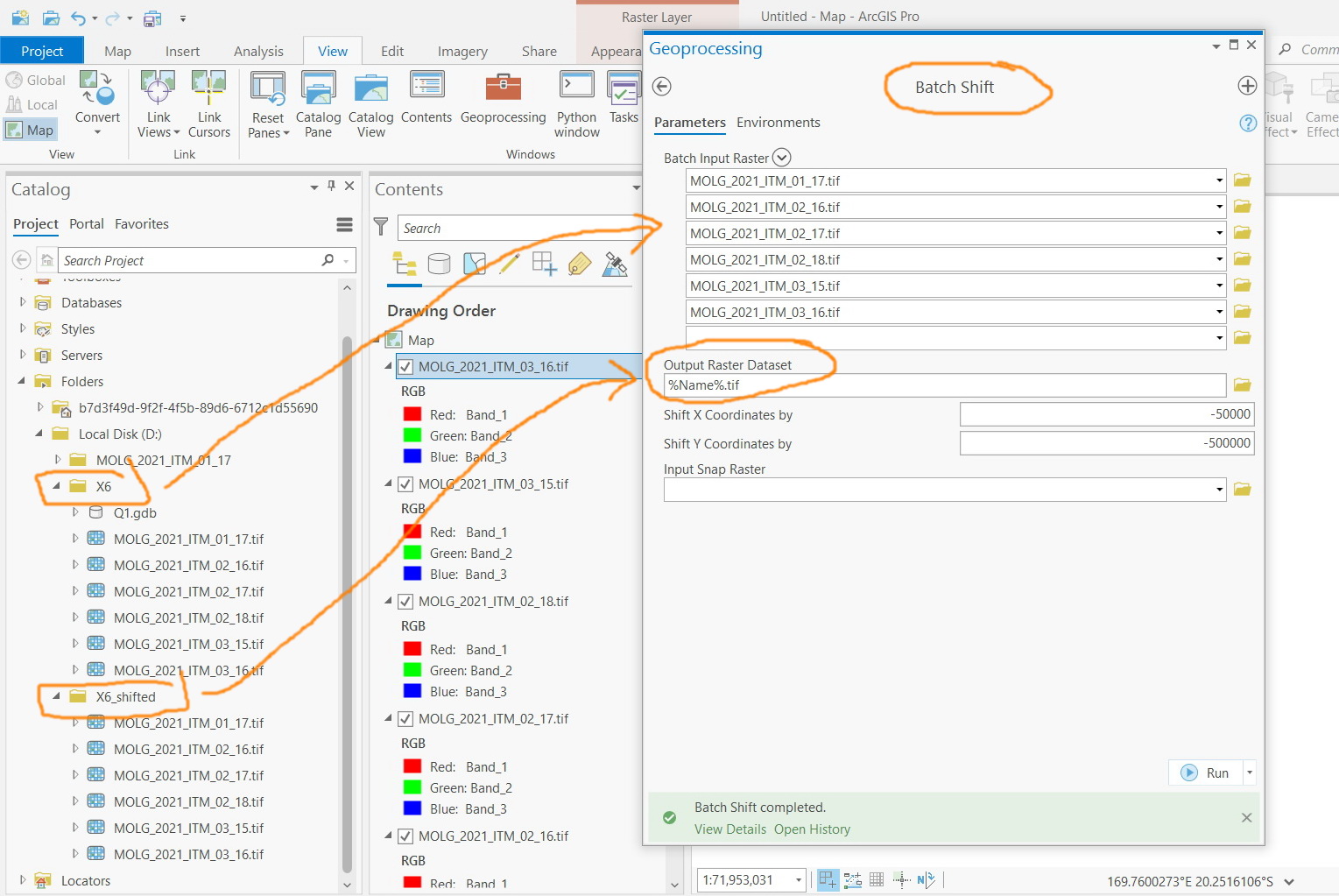Open Catalog View from the ribbon

point(370,105)
